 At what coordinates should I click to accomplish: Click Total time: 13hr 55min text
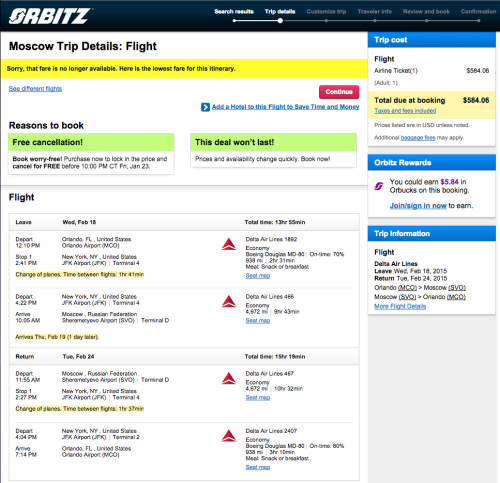tap(275, 222)
